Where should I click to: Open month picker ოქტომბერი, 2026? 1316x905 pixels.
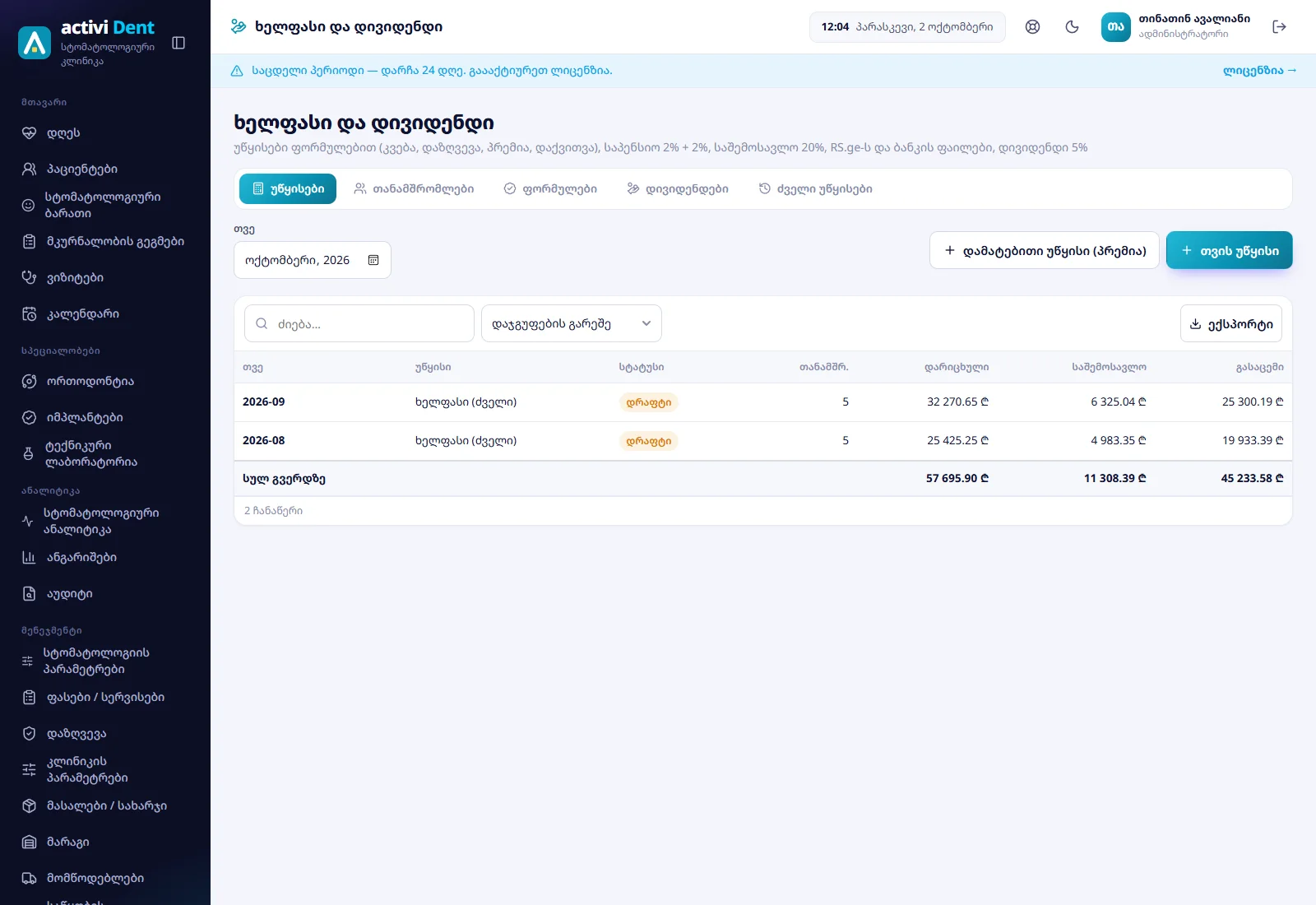pos(313,260)
